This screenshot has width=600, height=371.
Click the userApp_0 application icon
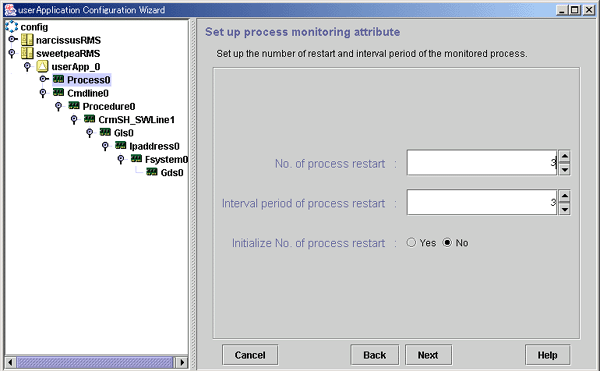[42, 67]
